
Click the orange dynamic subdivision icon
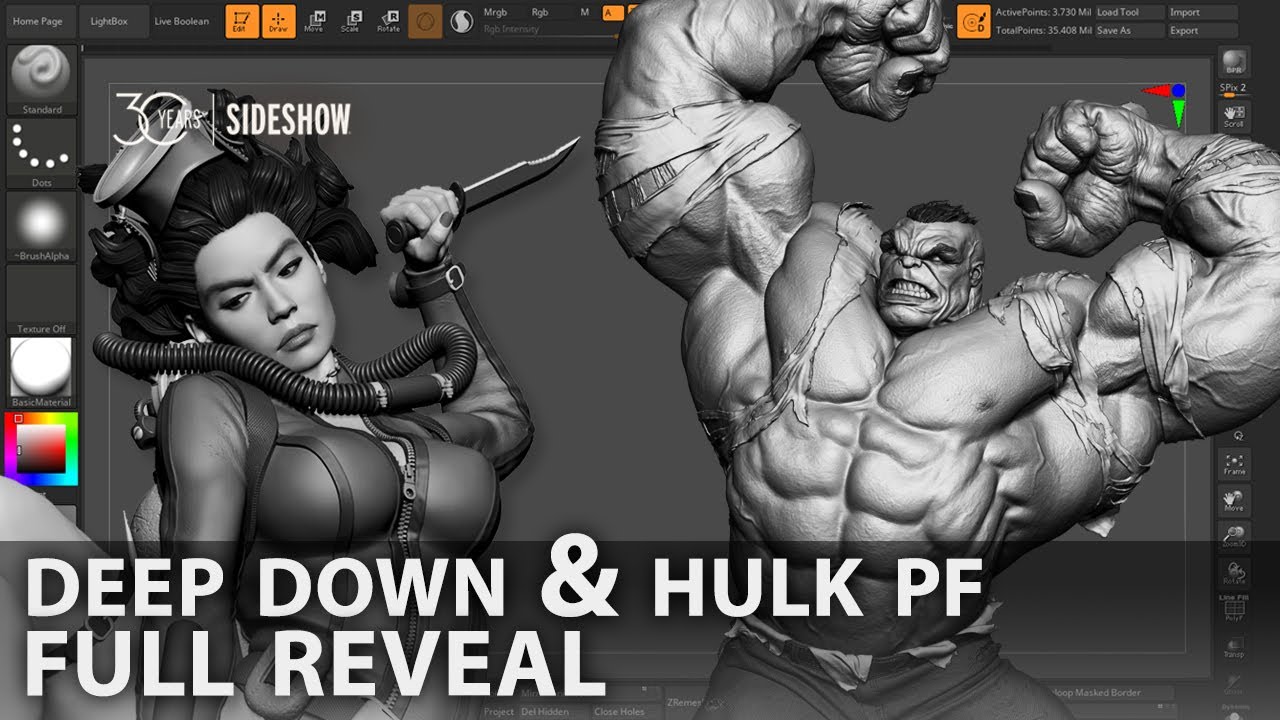[973, 21]
